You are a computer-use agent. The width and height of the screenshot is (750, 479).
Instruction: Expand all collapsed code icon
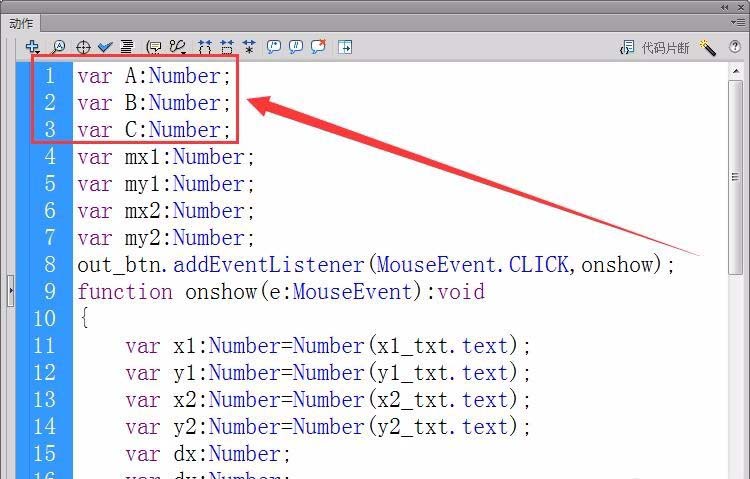(x=249, y=47)
